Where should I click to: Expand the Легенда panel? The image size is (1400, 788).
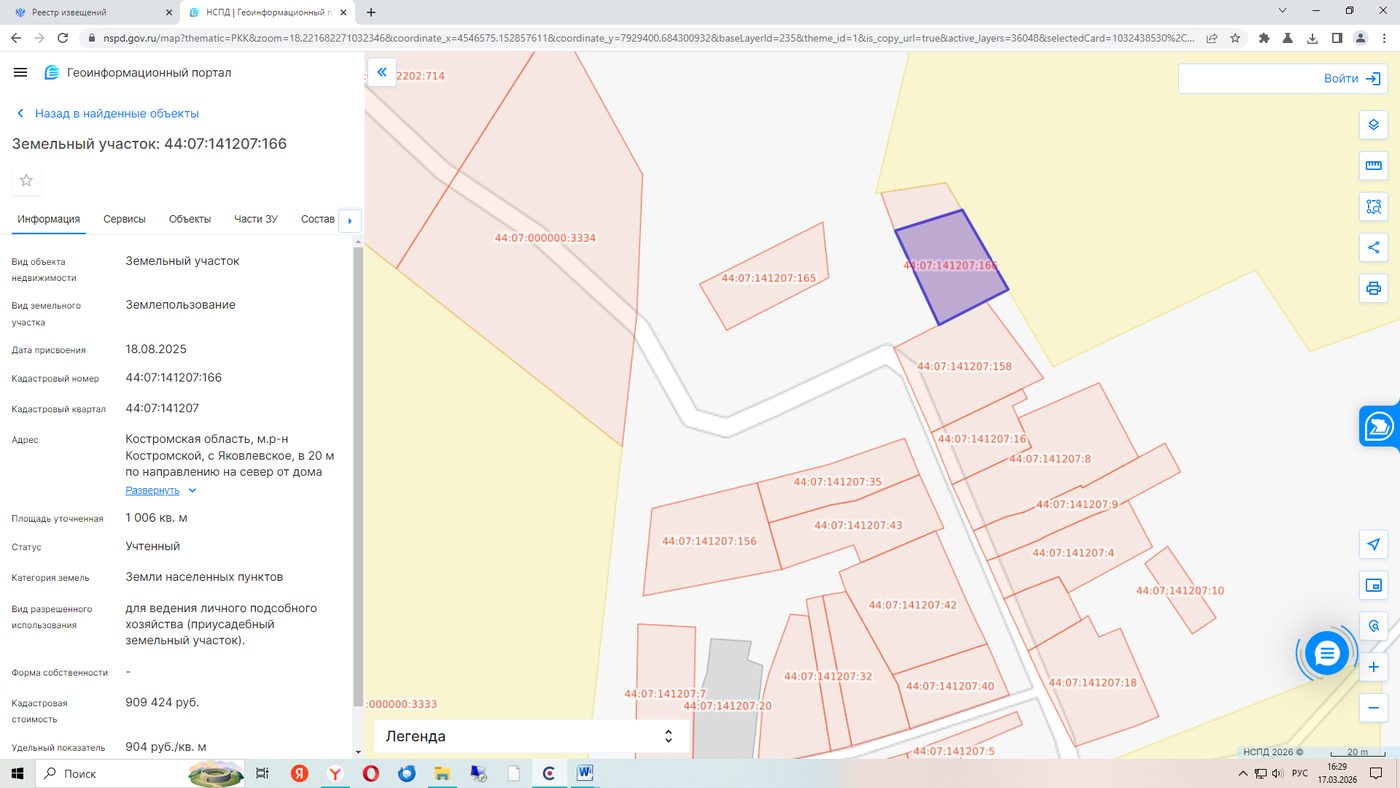tap(531, 736)
